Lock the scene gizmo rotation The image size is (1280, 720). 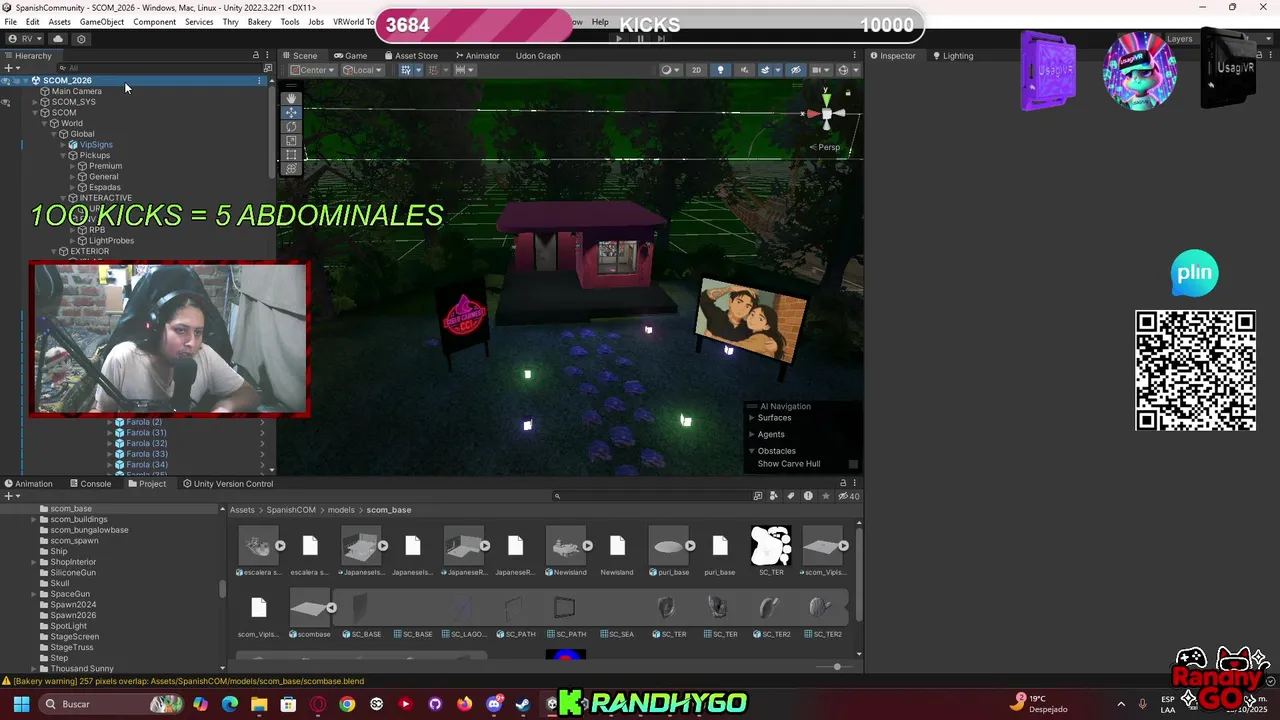(848, 93)
